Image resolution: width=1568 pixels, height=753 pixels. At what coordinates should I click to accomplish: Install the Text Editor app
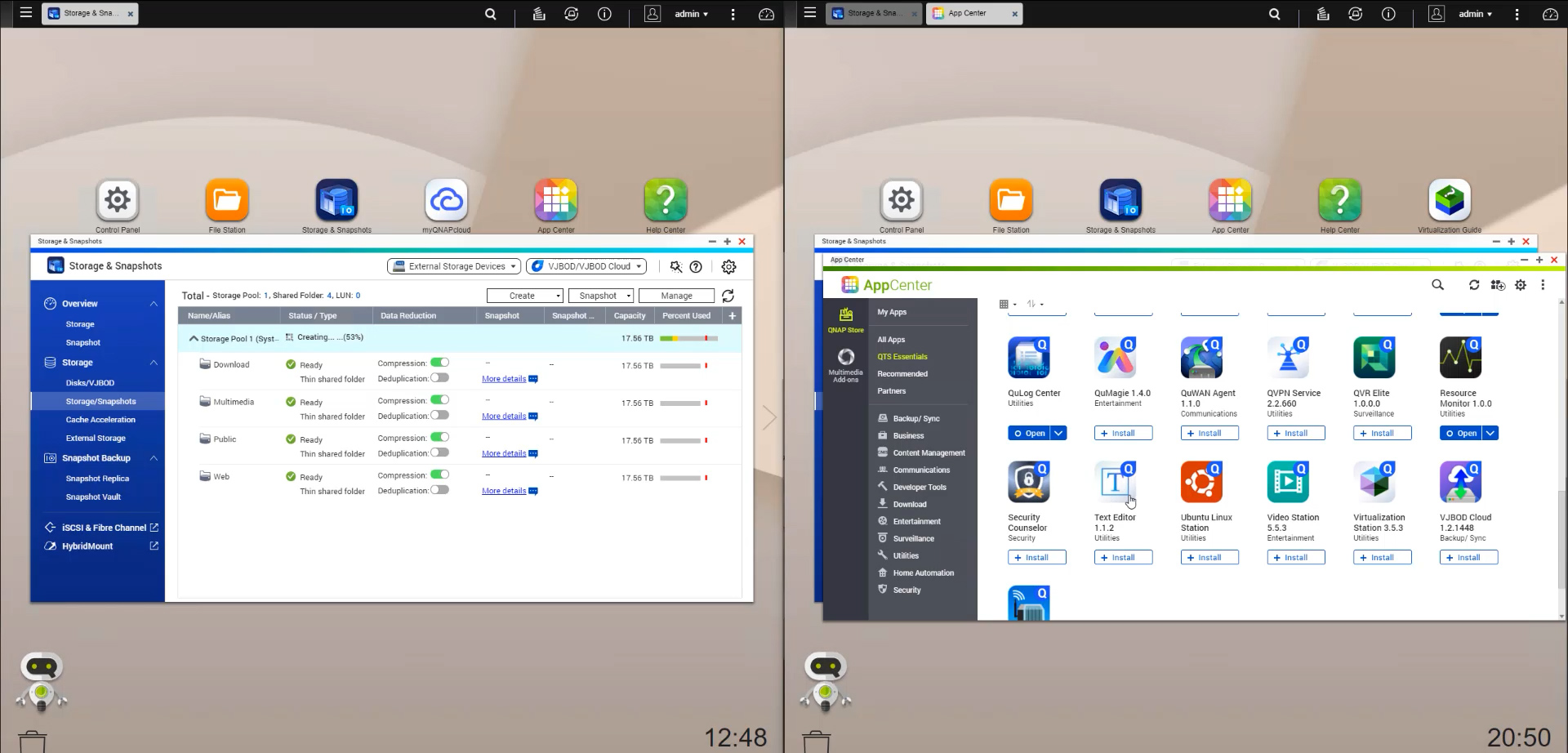[1123, 558]
